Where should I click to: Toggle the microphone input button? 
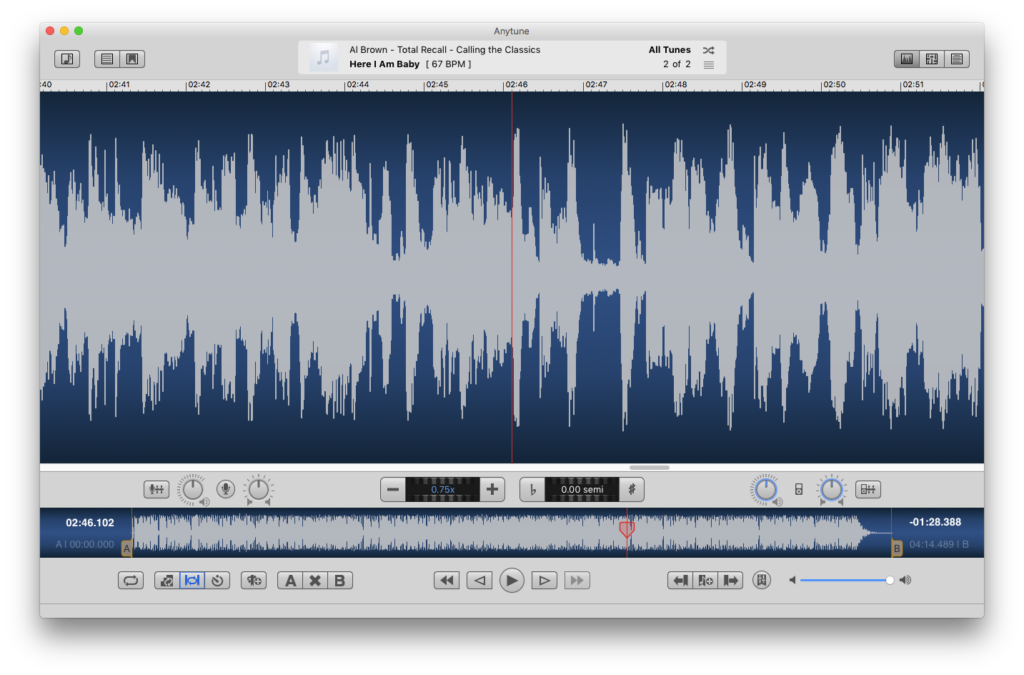tap(226, 489)
